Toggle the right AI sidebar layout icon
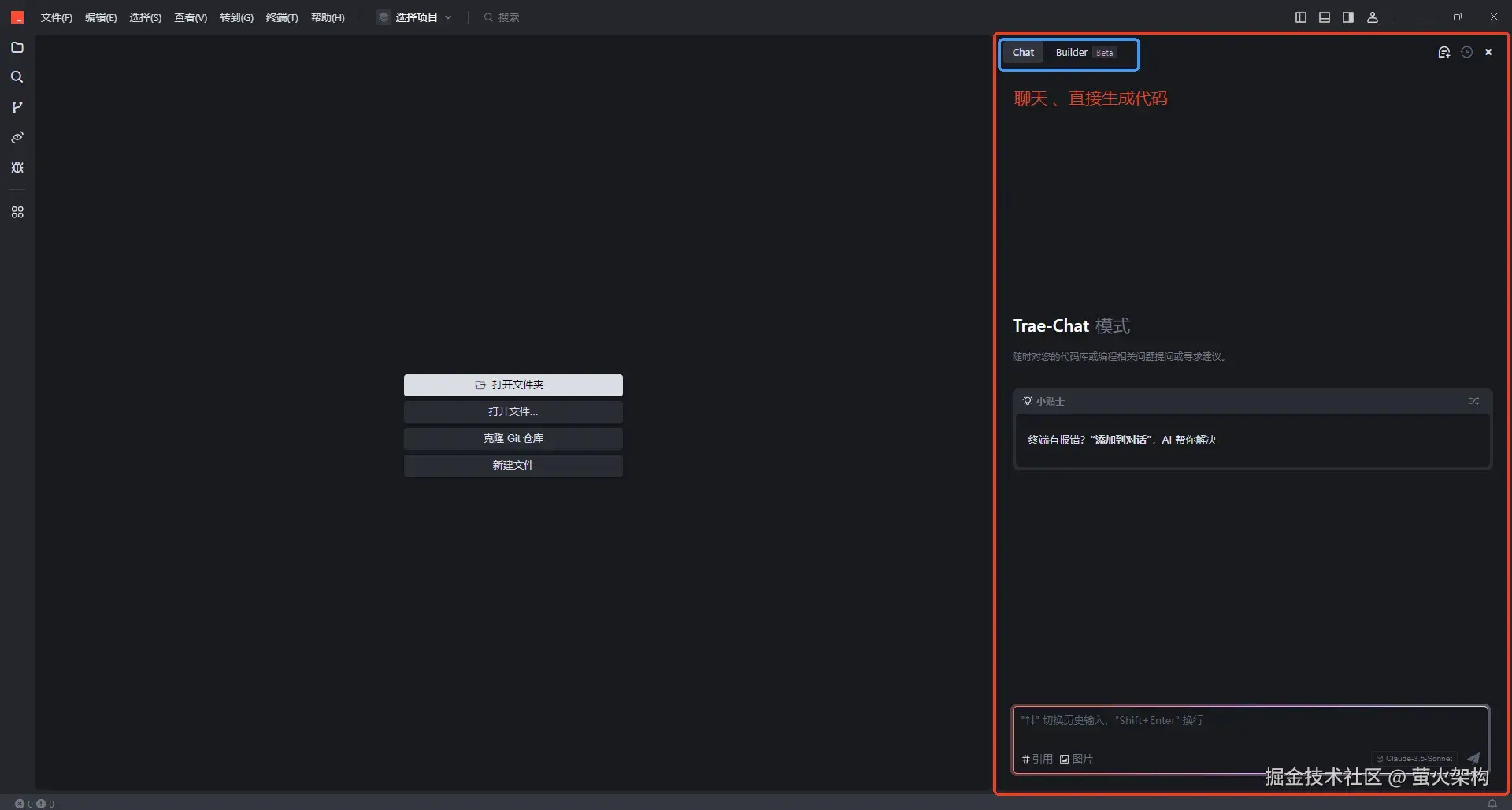The image size is (1512, 810). (x=1348, y=17)
